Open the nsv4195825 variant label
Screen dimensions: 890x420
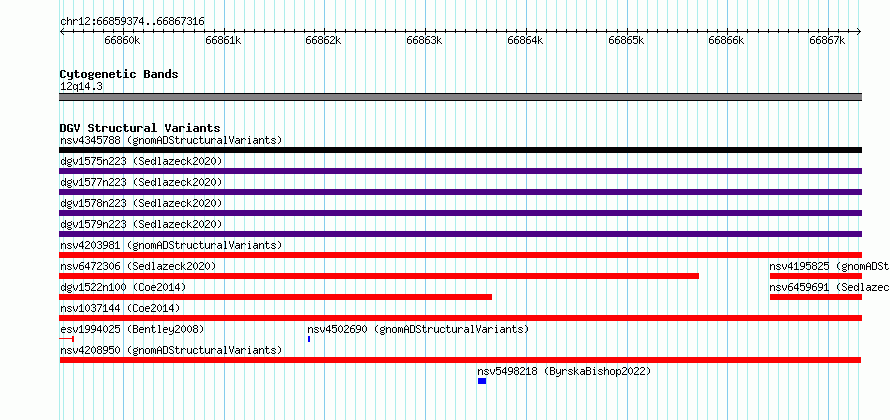(829, 266)
